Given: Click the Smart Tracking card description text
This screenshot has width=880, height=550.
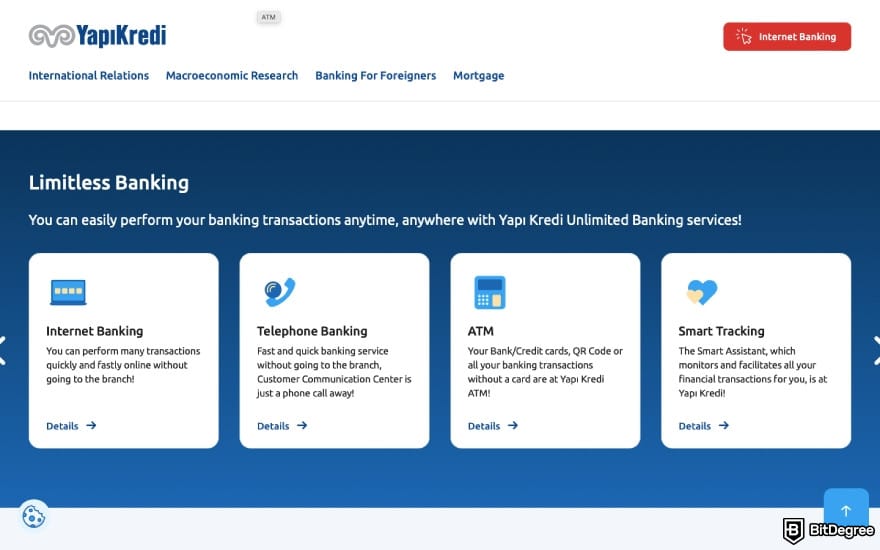Looking at the screenshot, I should [753, 372].
